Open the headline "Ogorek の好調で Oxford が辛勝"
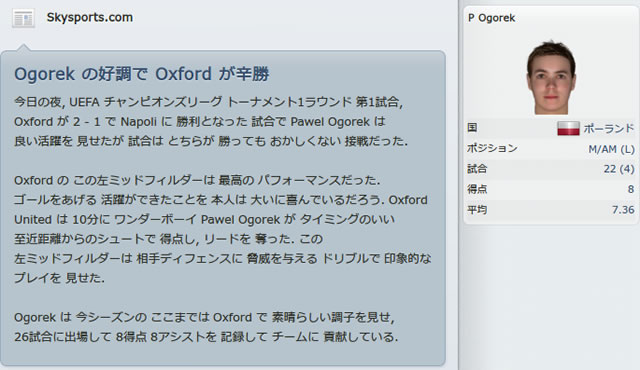Viewport: 640px width, 370px height. (142, 74)
